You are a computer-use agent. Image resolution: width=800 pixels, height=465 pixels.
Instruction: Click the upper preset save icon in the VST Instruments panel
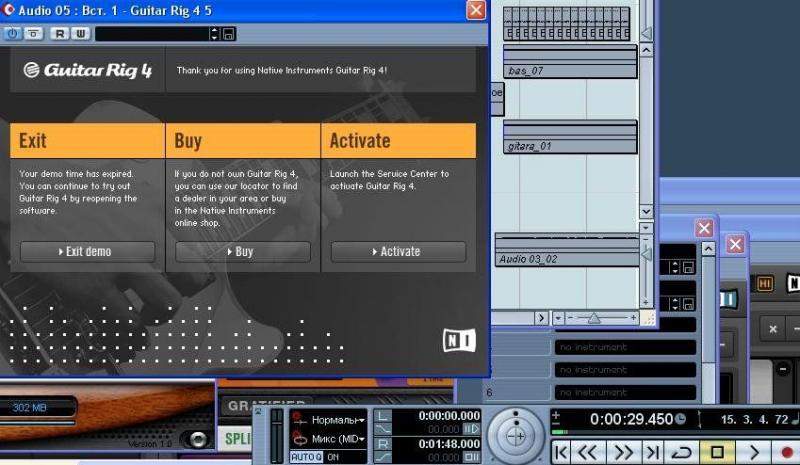(x=688, y=267)
